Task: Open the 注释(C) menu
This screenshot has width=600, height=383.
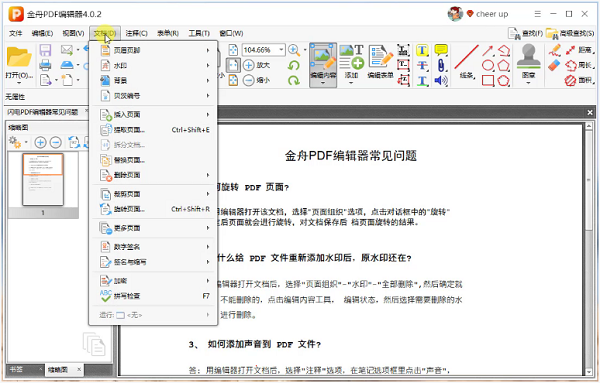Action: click(137, 33)
